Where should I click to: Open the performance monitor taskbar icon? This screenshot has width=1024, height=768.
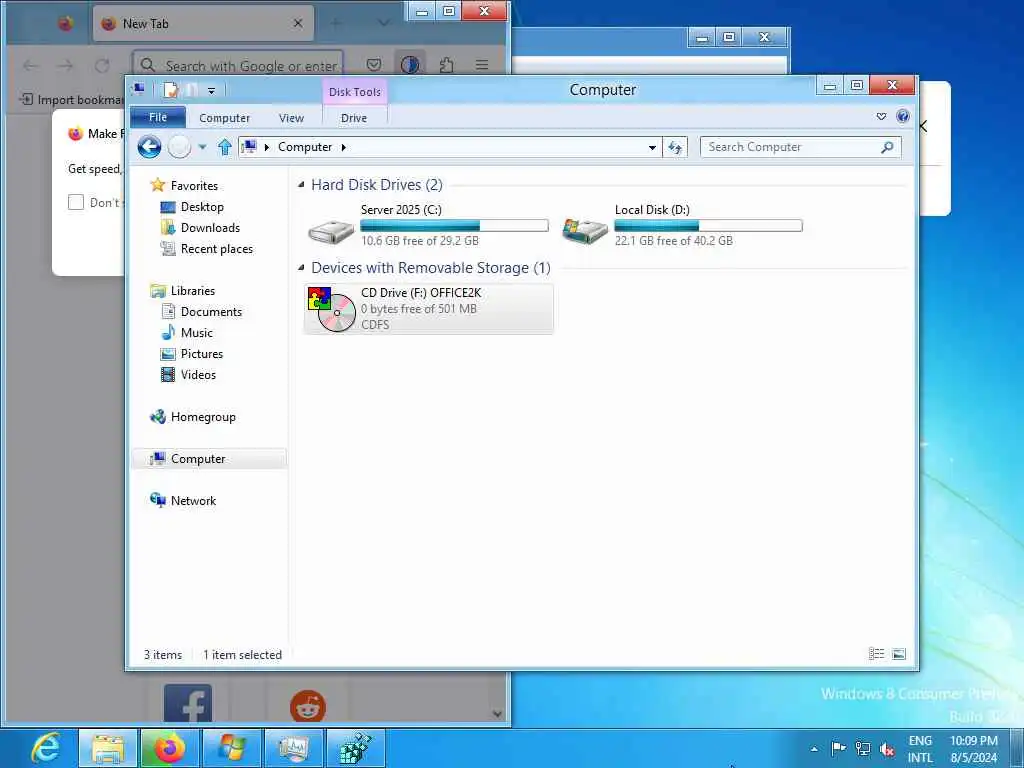tap(294, 748)
